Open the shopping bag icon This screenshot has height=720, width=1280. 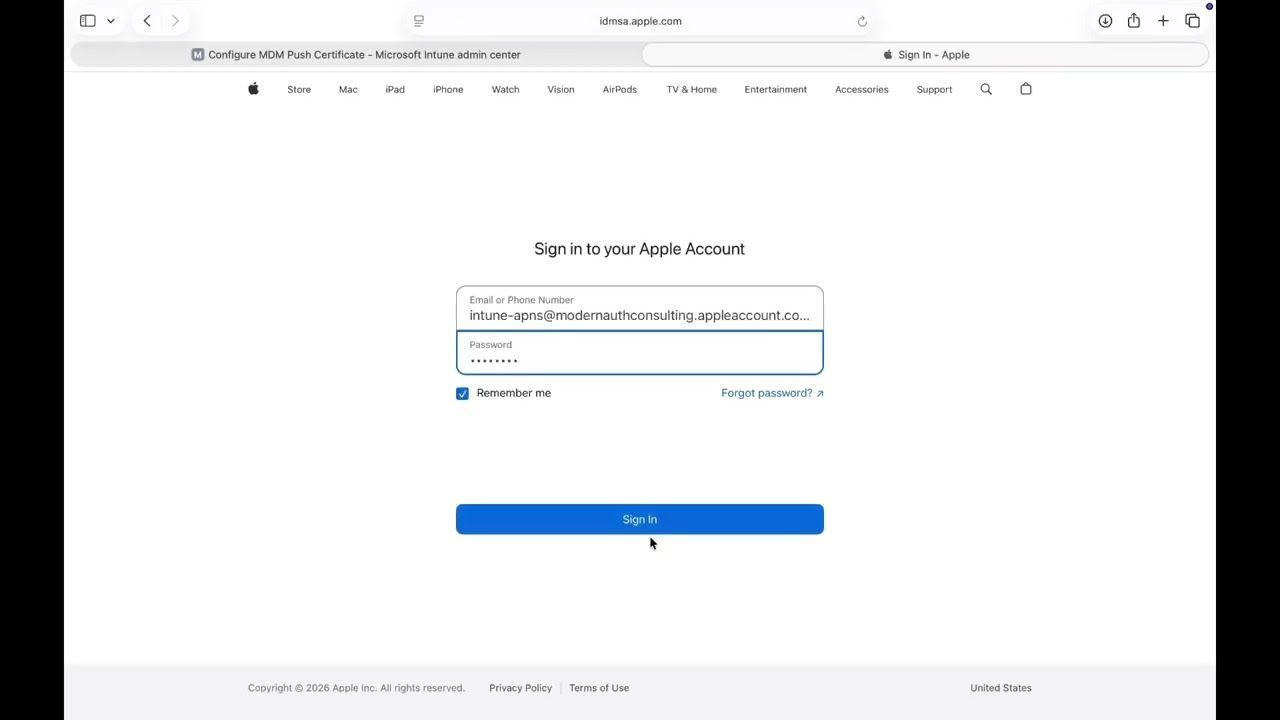tap(1026, 89)
